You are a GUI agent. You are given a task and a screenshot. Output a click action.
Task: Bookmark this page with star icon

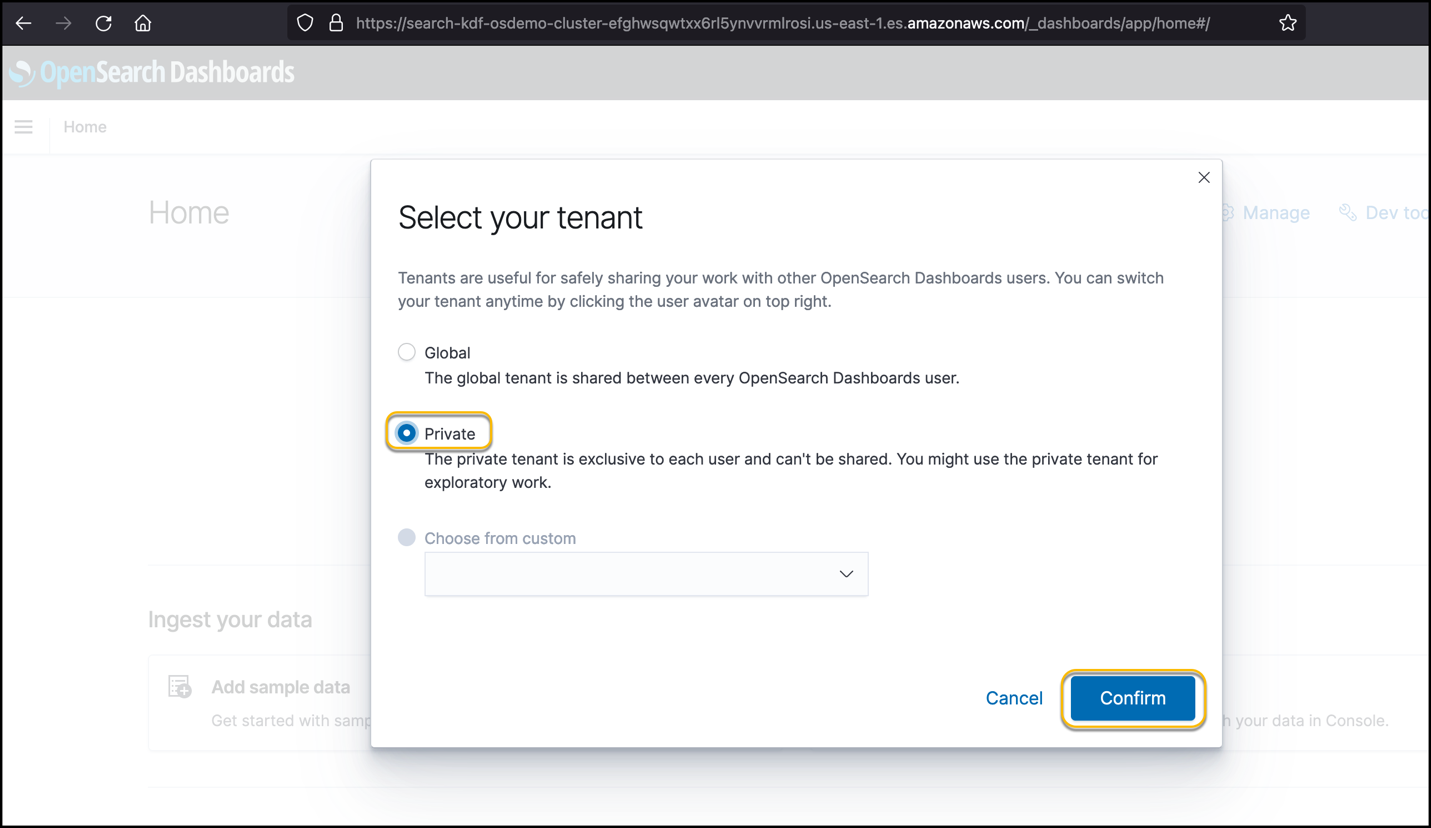pyautogui.click(x=1288, y=23)
